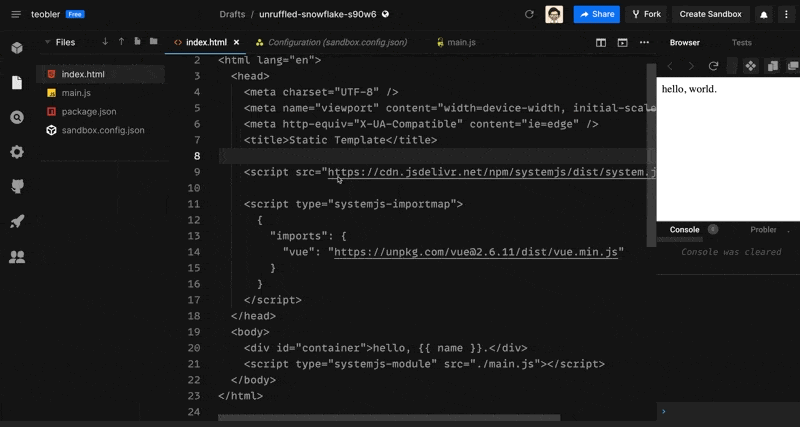This screenshot has height=427, width=800.
Task: Open editor more options ellipsis
Action: pyautogui.click(x=644, y=42)
